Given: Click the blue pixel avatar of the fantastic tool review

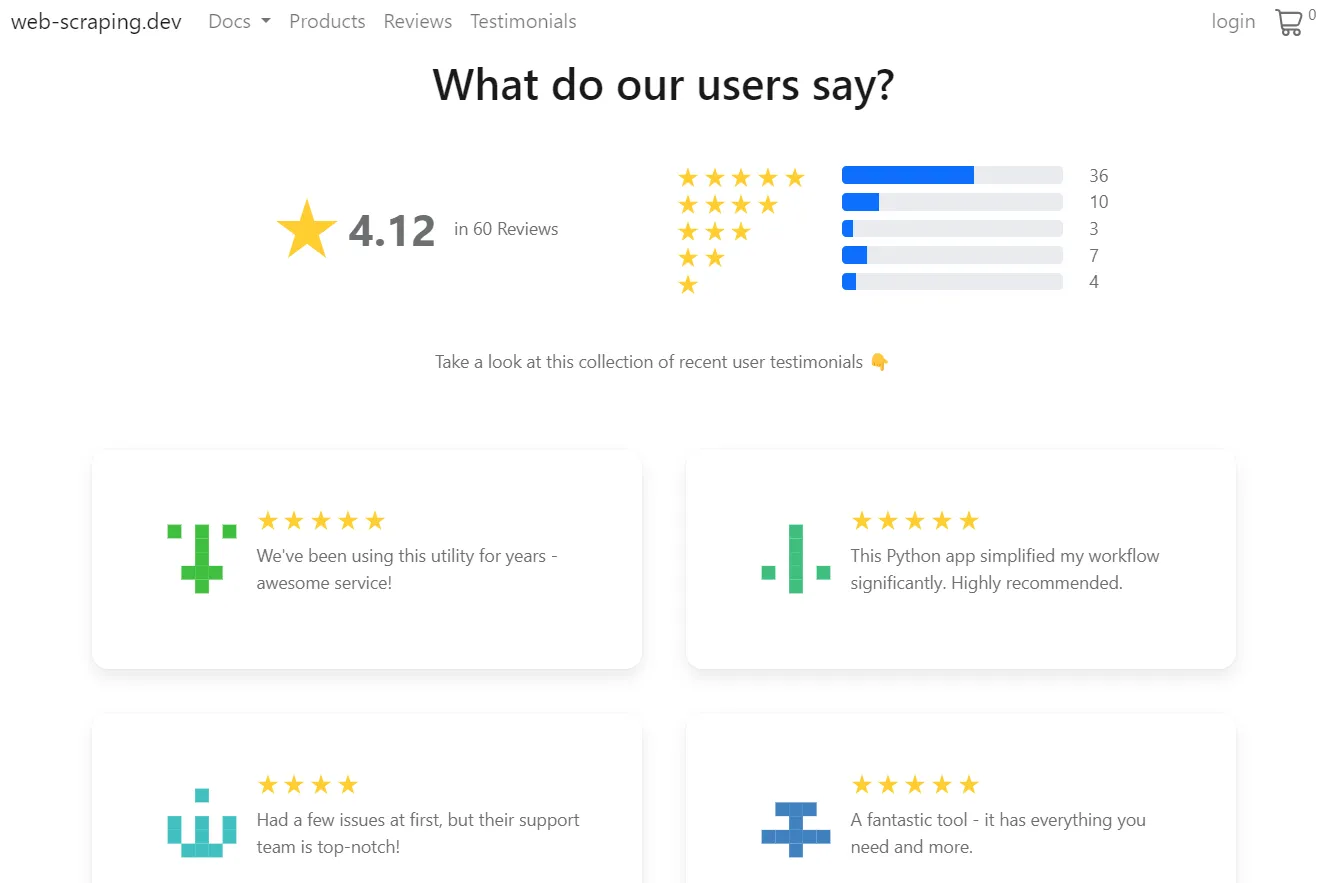Looking at the screenshot, I should click(x=795, y=825).
